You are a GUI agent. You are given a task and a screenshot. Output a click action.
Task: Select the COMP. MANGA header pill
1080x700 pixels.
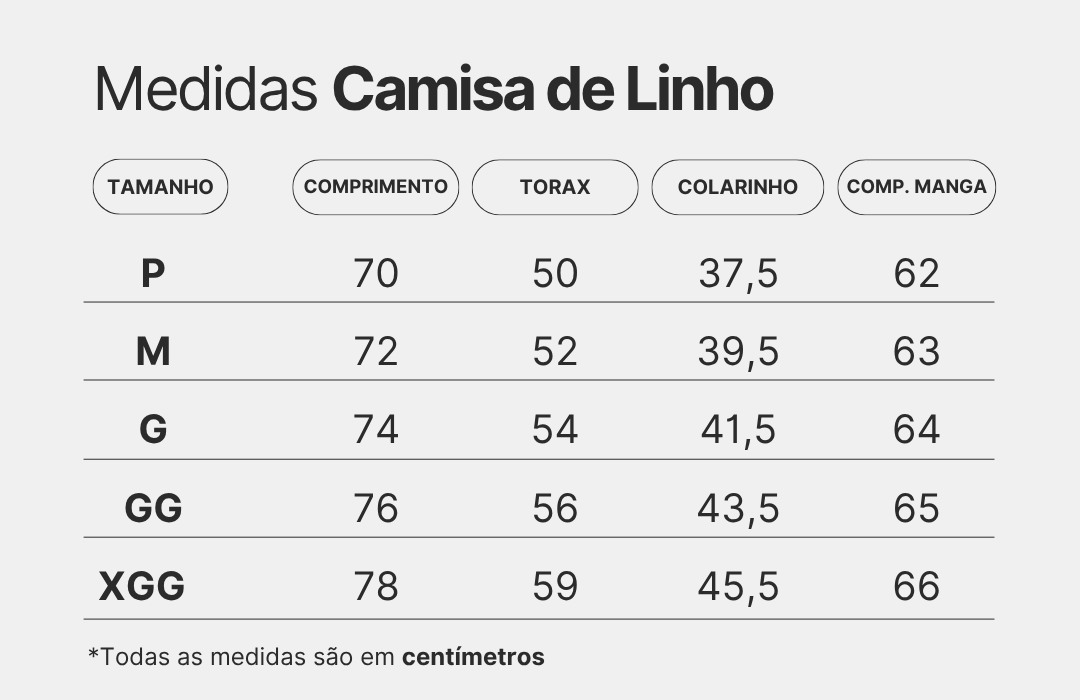[x=916, y=187]
